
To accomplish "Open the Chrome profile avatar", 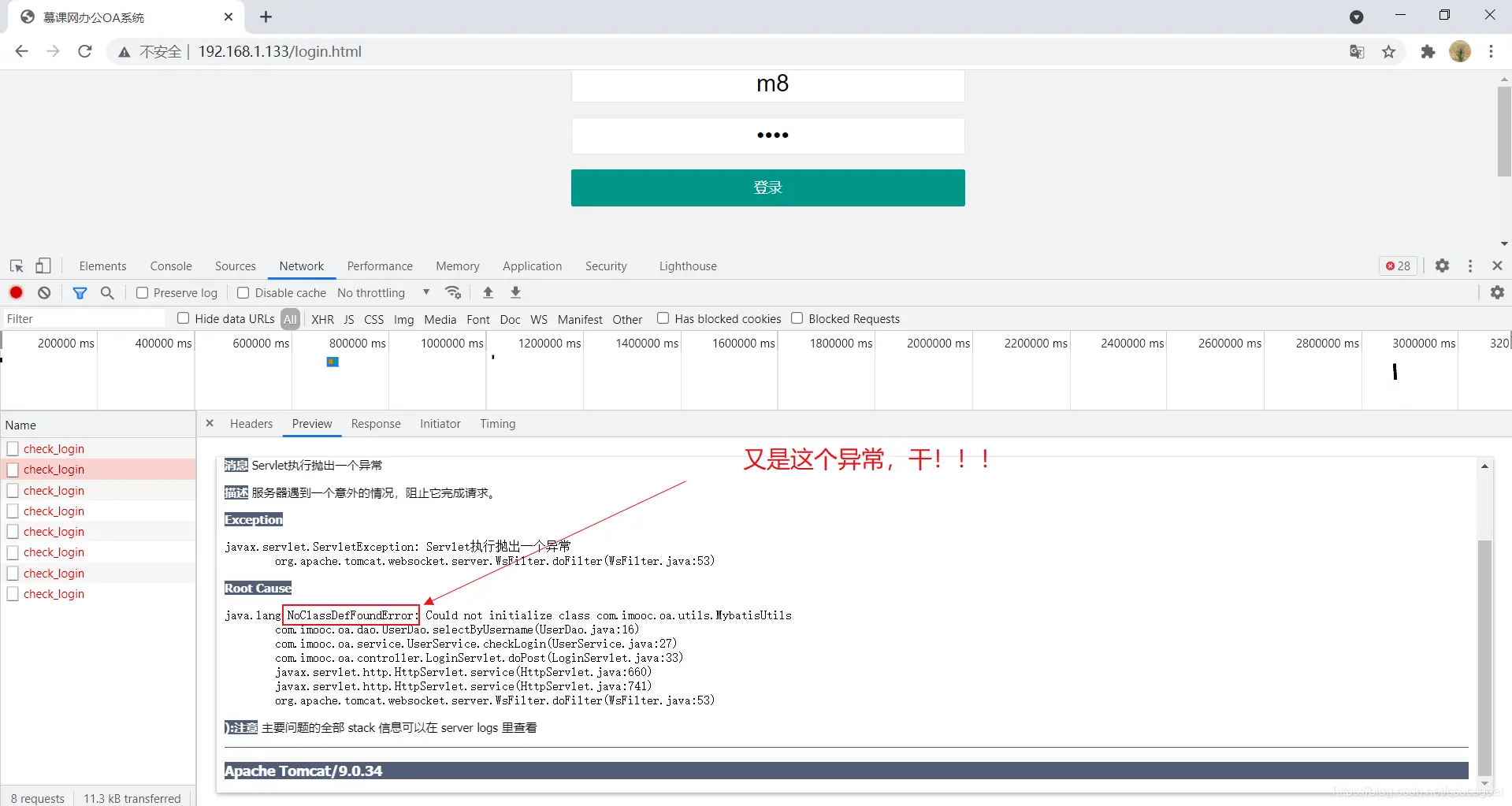I will pyautogui.click(x=1460, y=51).
